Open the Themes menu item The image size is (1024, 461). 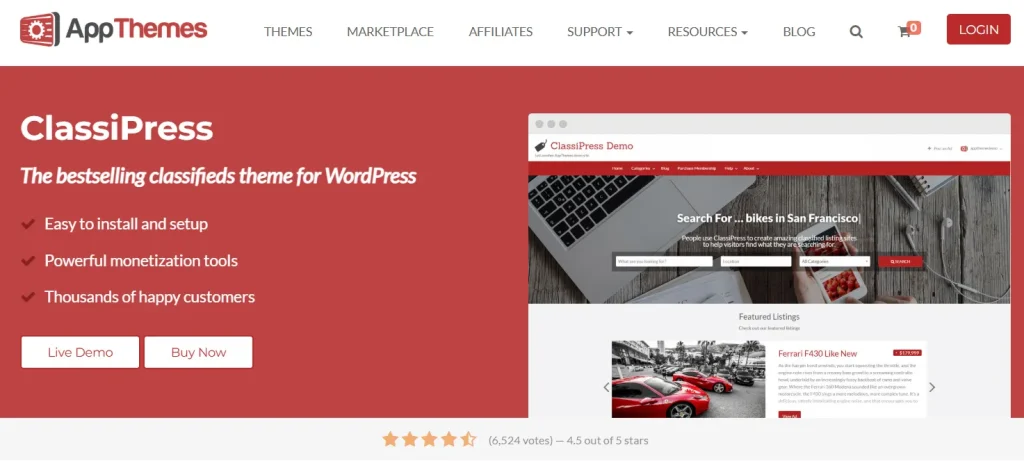coord(288,31)
